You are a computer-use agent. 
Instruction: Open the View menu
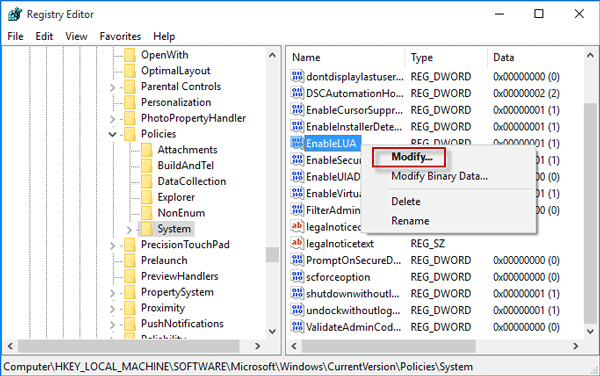coord(76,36)
